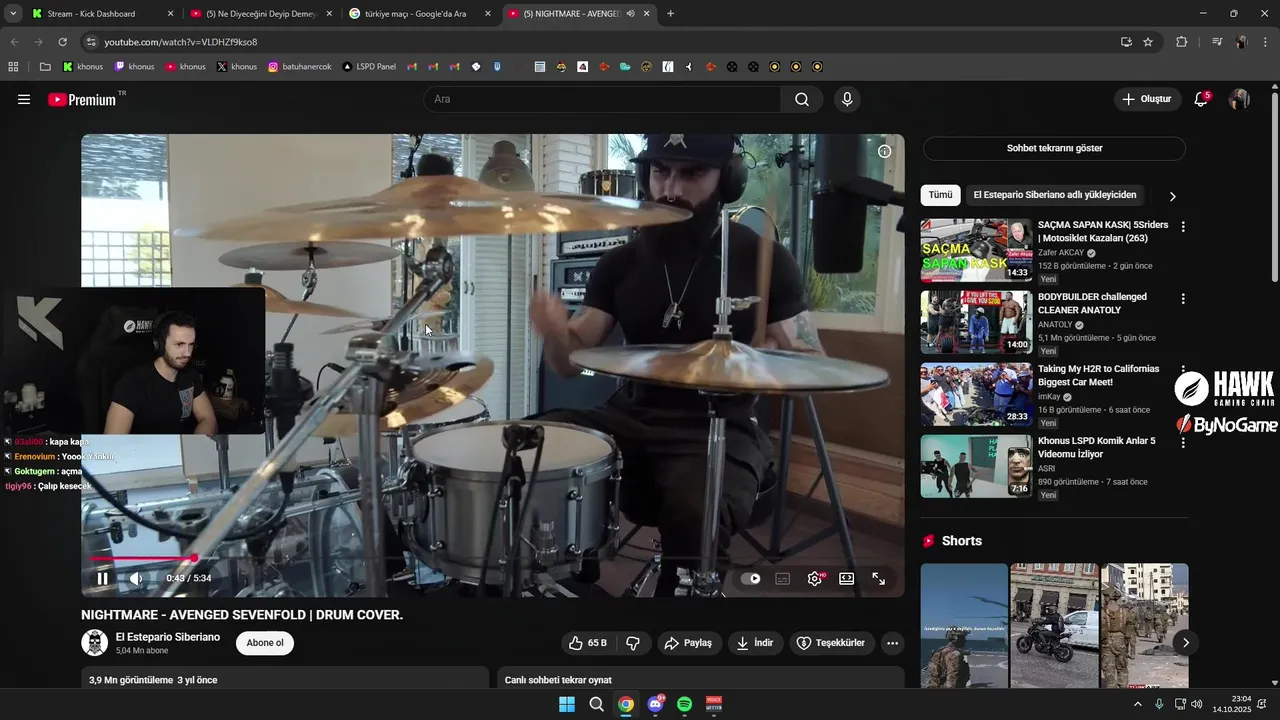
Task: Open the motorcycle Shorts thumbnail
Action: [x=1054, y=626]
